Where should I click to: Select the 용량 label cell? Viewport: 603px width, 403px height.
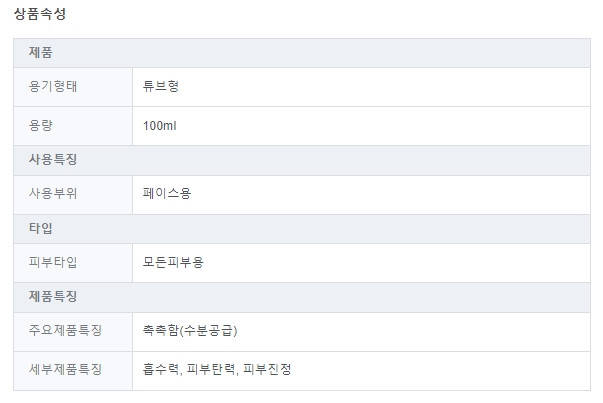(x=42, y=126)
